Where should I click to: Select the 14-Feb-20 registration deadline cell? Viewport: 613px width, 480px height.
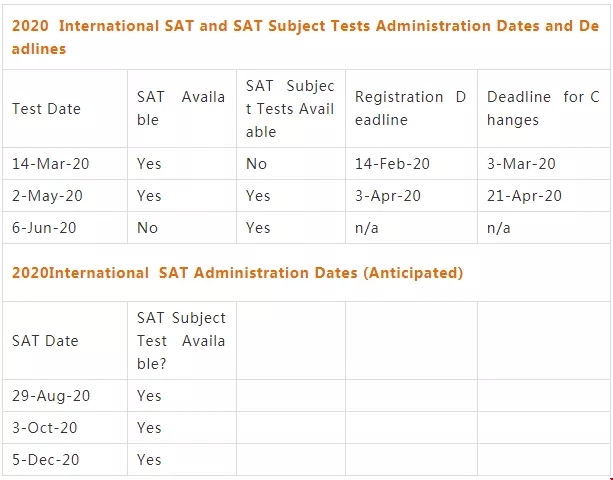[x=392, y=164]
